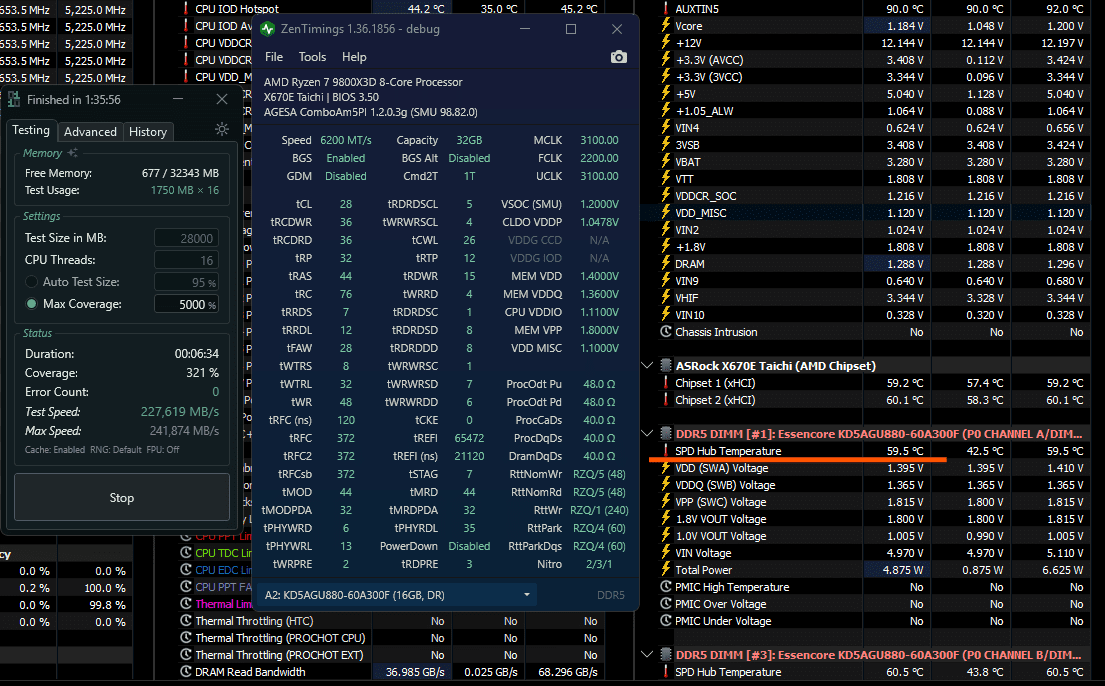Click the DDR5 DIMM #1 chip icon
The image size is (1105, 686).
(665, 434)
